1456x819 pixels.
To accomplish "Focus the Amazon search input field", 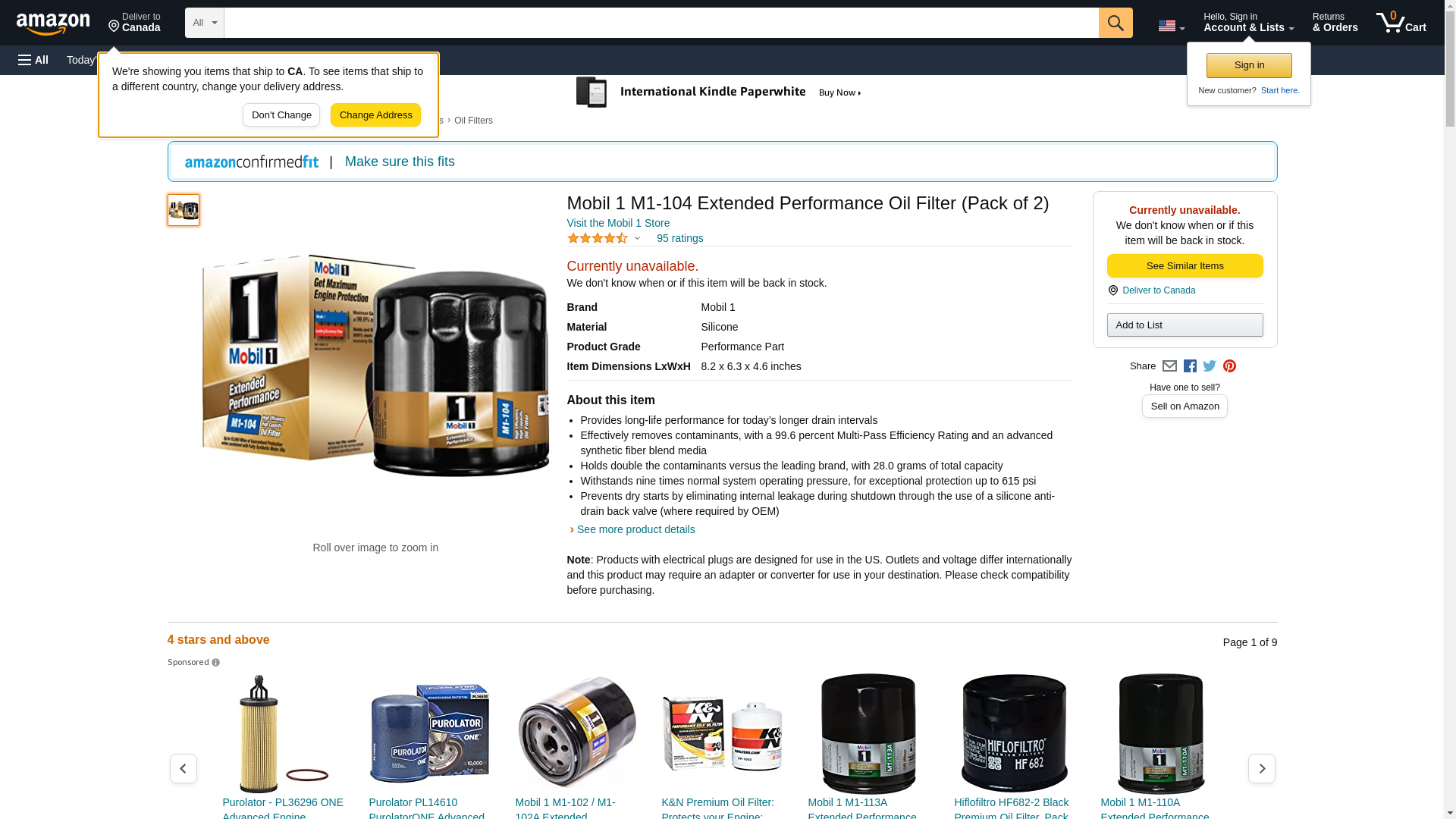I will [661, 23].
